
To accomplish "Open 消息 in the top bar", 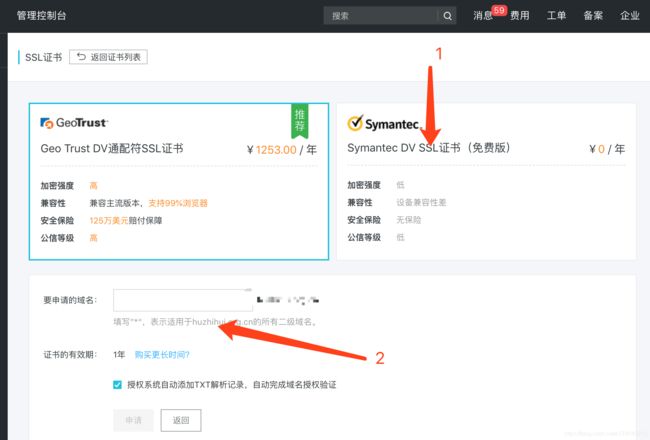I will pos(483,16).
